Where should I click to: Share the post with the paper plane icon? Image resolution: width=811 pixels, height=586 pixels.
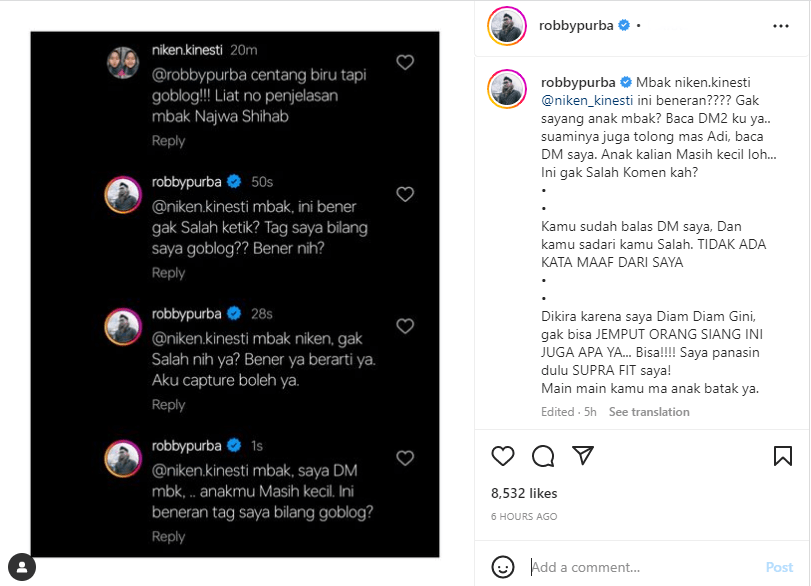(x=583, y=455)
